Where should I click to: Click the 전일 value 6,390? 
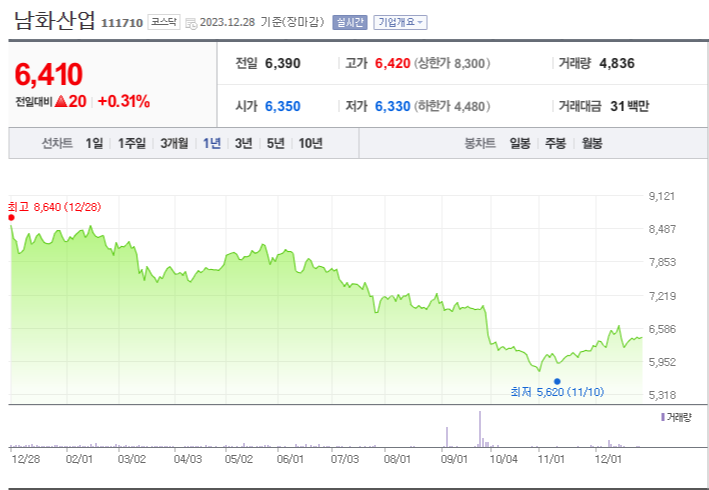[x=283, y=63]
